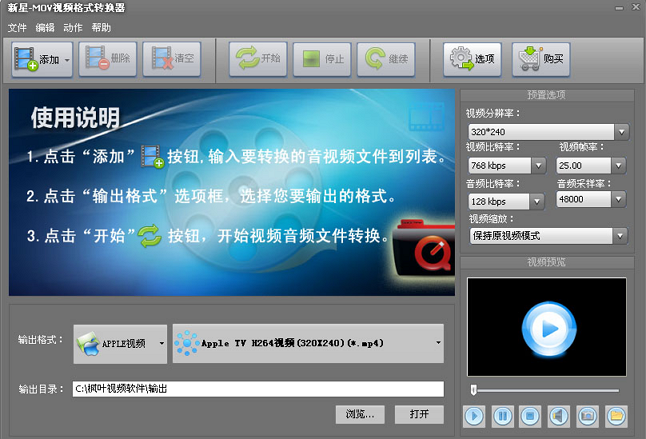
Task: Open the 添加 button dropdown arrow
Action: (x=67, y=60)
